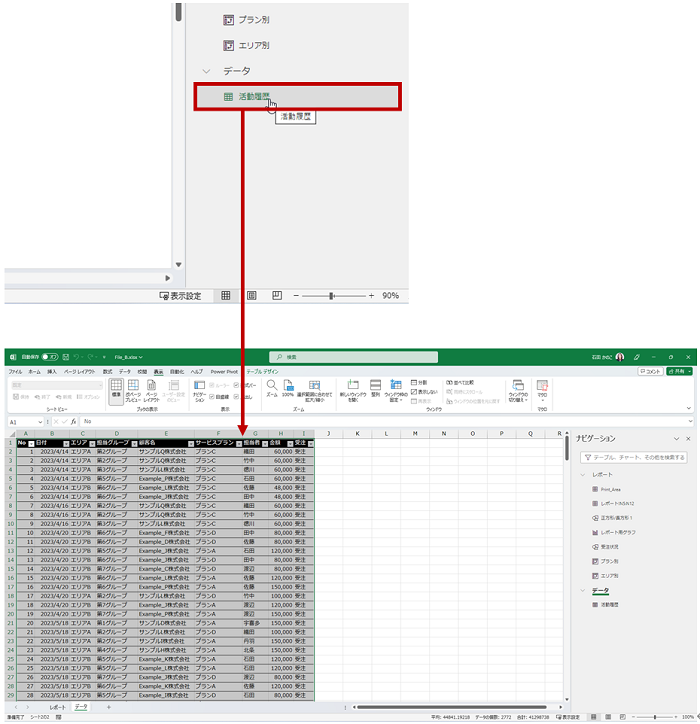Click the 標準 view button in ribbon
Screen dimensions: 700x724
click(x=116, y=390)
